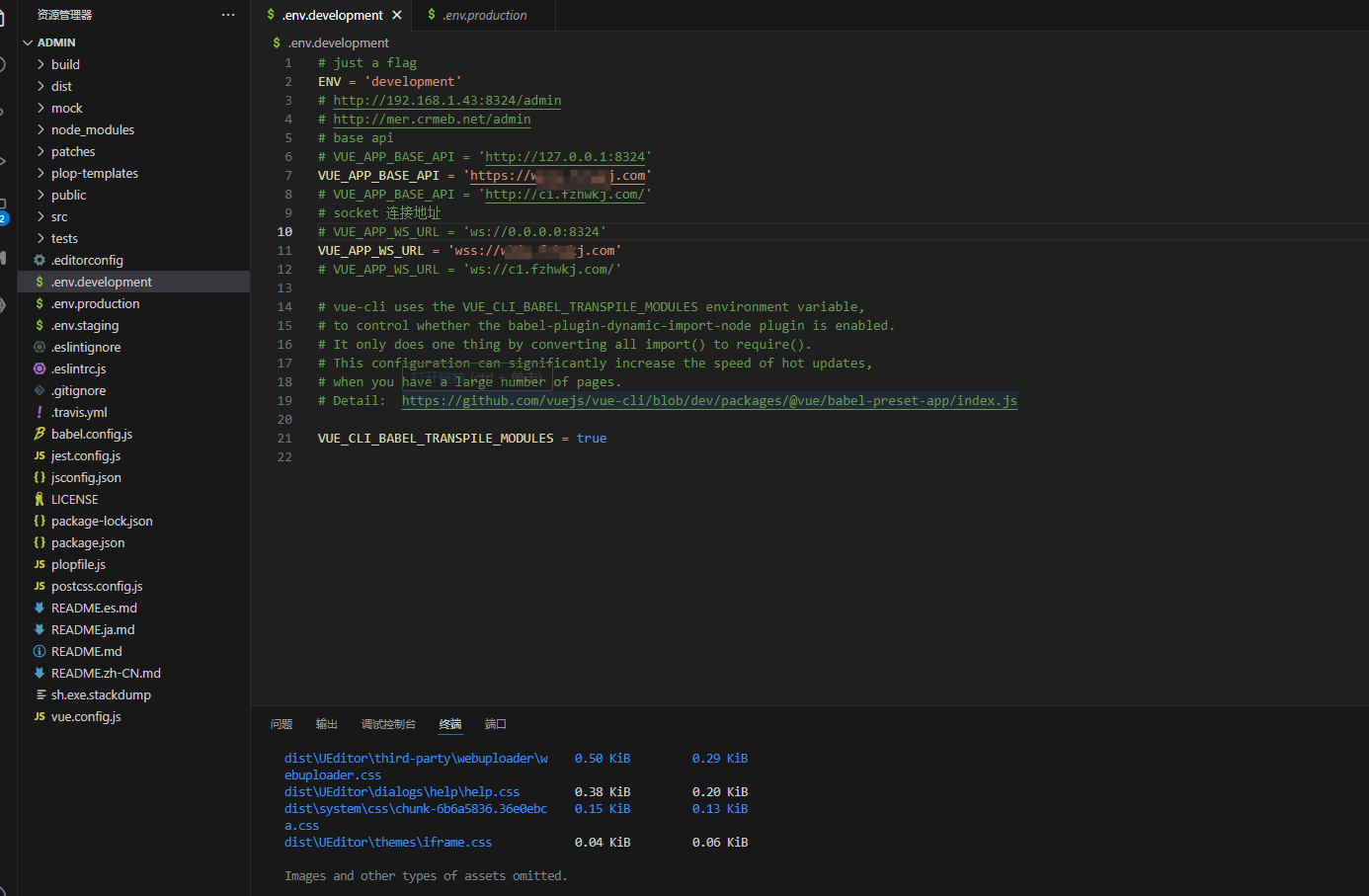The width and height of the screenshot is (1369, 896).
Task: Click the dollar icon of .env.development file
Action: tap(40, 282)
